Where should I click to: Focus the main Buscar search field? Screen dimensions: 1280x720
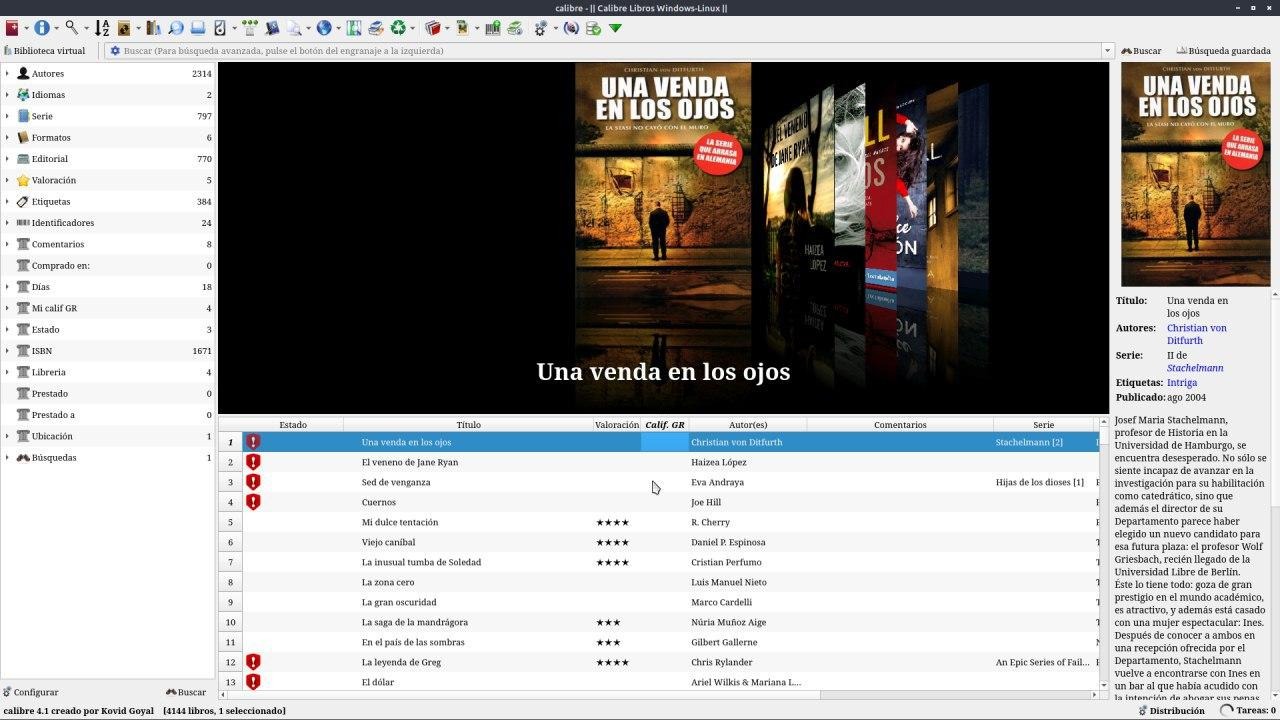[610, 51]
